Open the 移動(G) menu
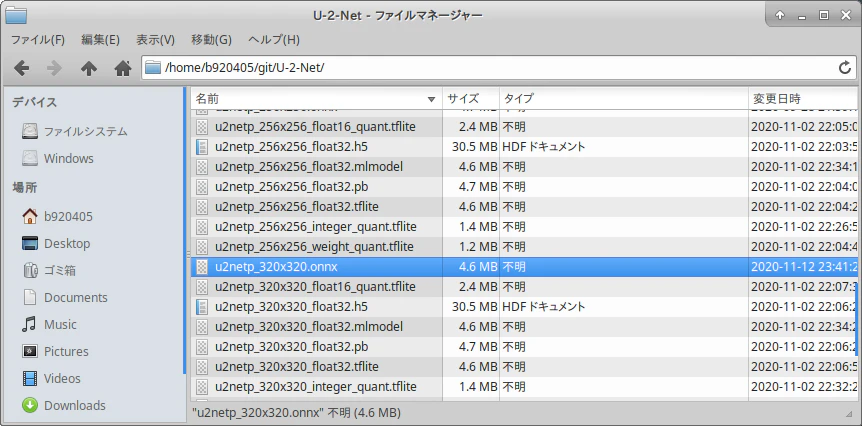Image resolution: width=862 pixels, height=426 pixels. click(211, 40)
